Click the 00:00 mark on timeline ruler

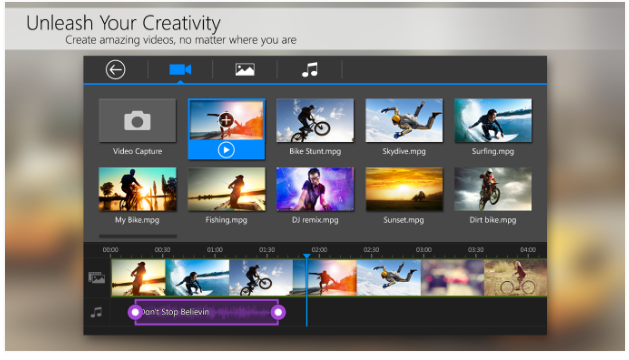(x=110, y=250)
